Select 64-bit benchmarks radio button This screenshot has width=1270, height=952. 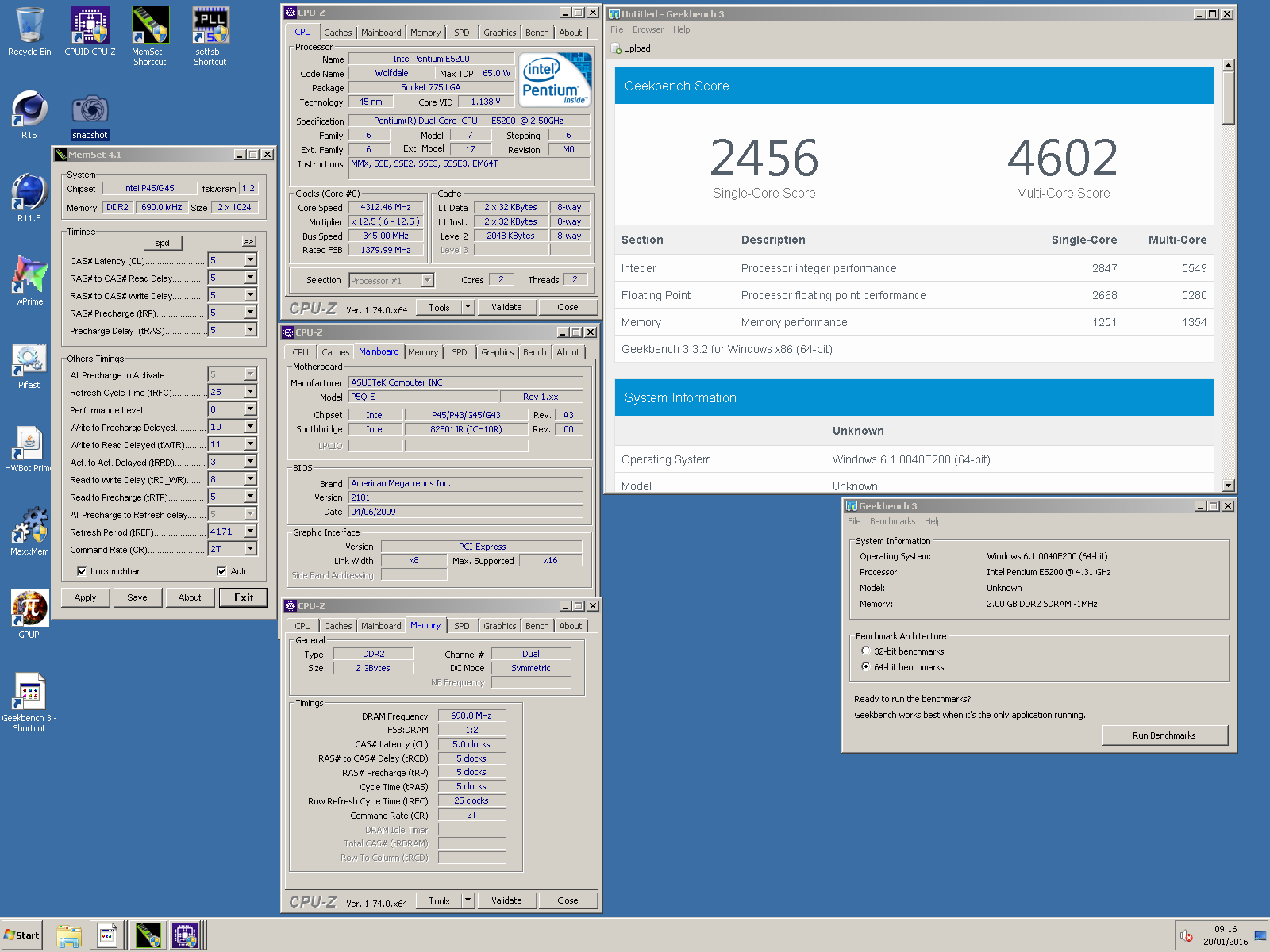(x=866, y=666)
